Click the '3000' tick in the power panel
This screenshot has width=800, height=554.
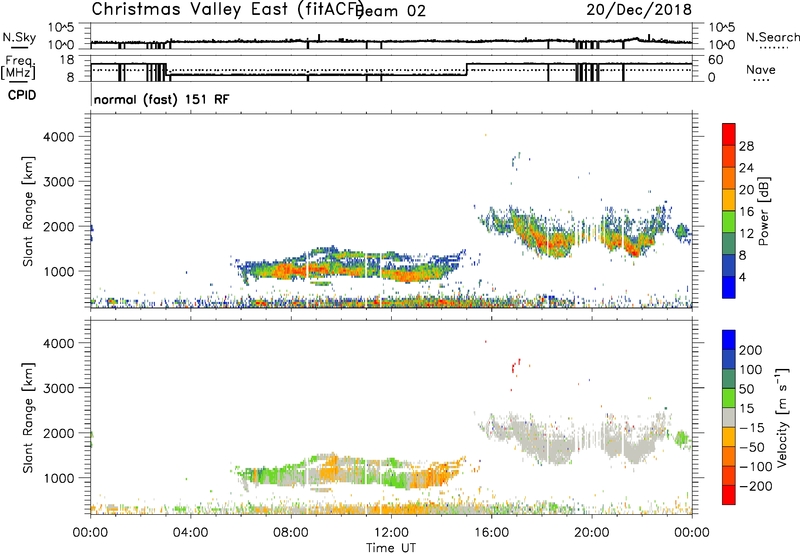58,182
